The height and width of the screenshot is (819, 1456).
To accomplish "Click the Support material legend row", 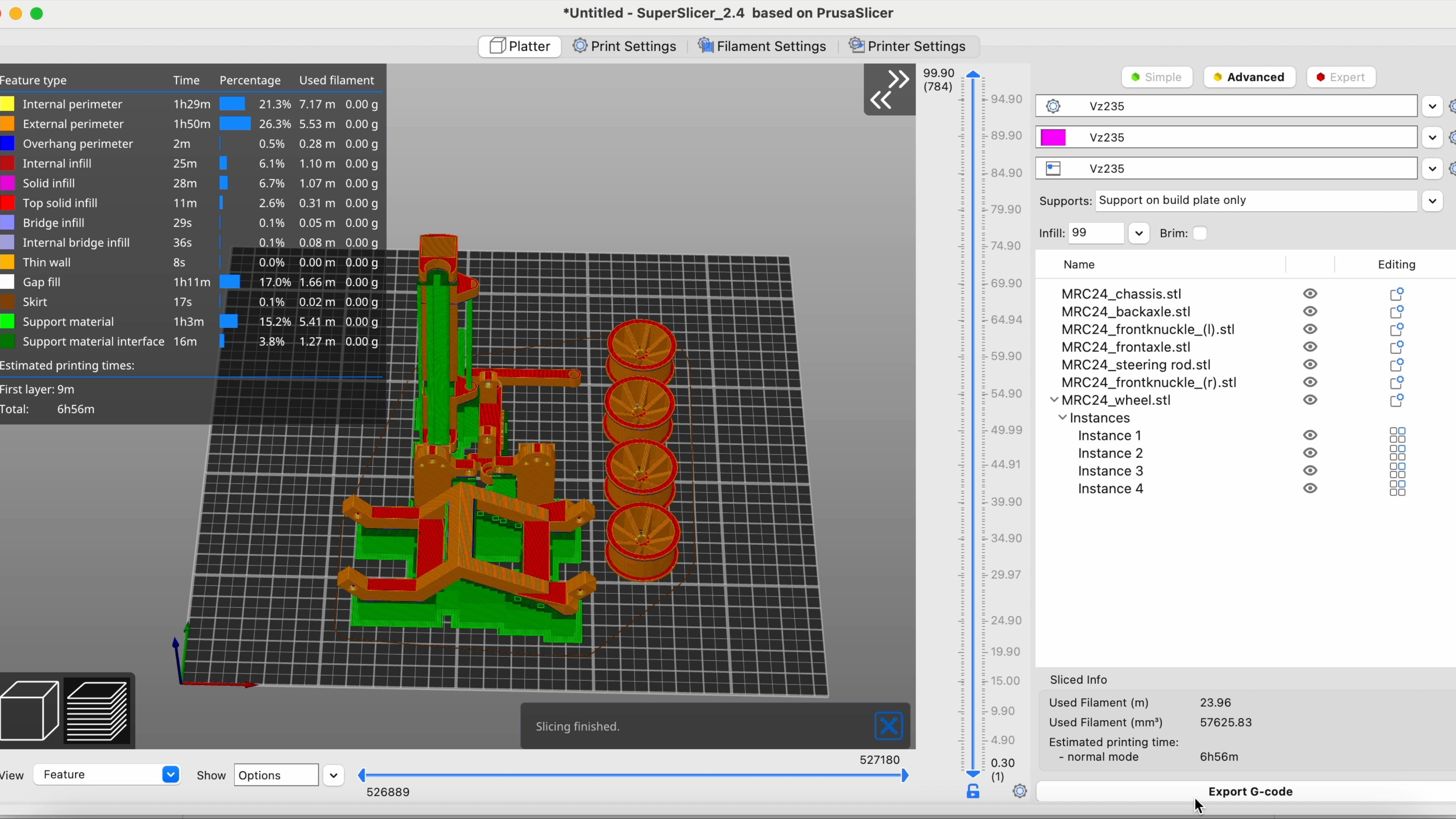I will (x=190, y=322).
